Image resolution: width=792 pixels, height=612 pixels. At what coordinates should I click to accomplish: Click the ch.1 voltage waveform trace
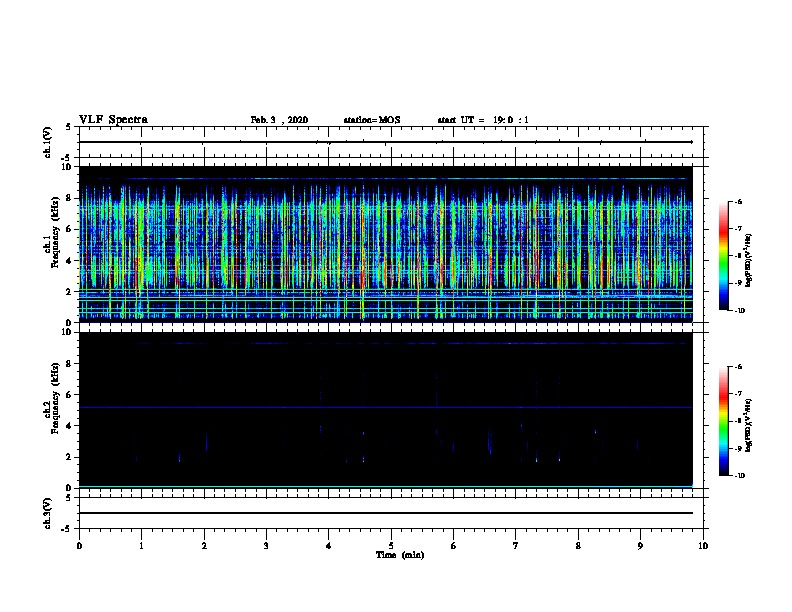point(386,142)
